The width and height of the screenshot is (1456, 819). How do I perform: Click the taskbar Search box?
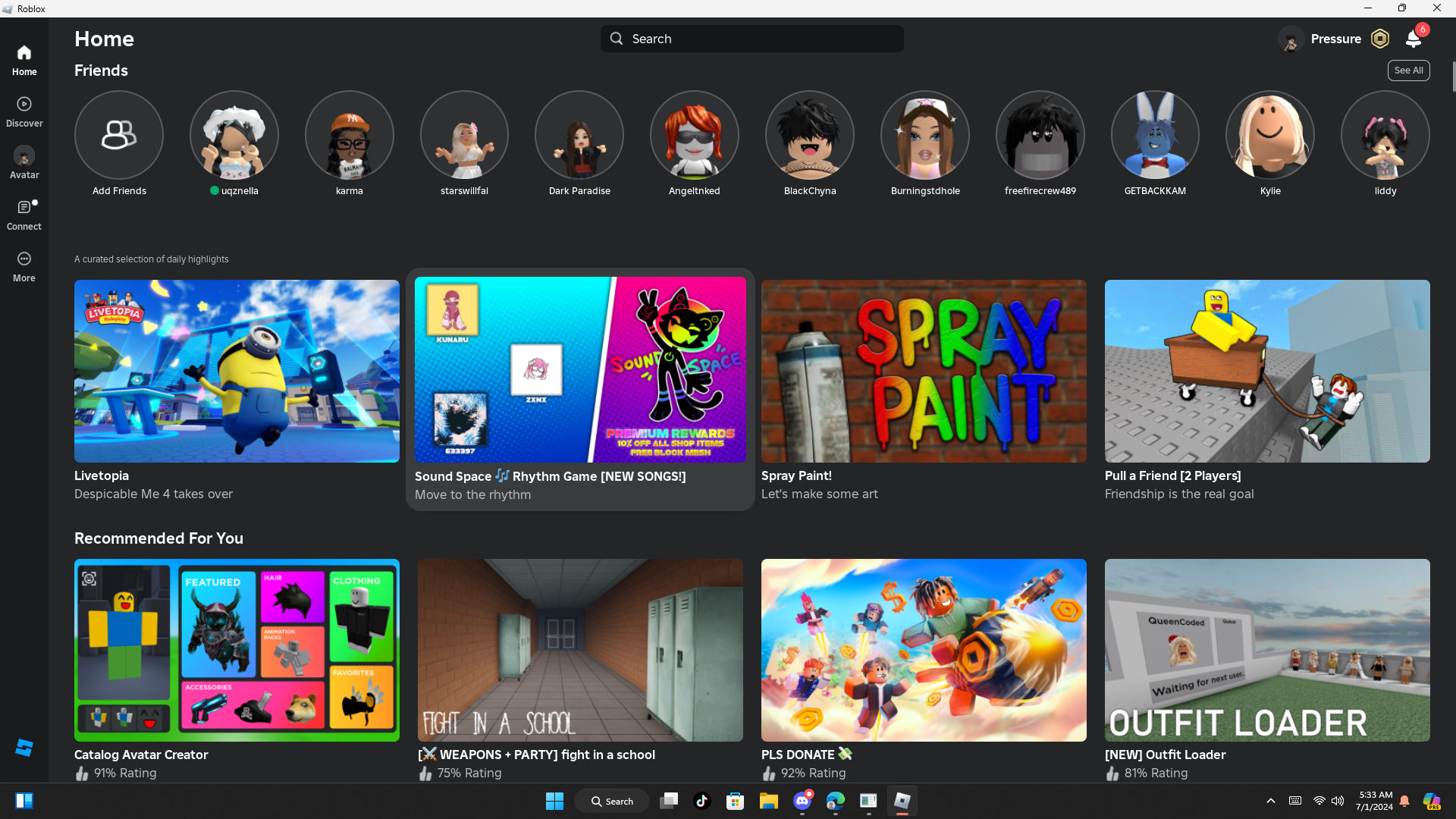[612, 801]
